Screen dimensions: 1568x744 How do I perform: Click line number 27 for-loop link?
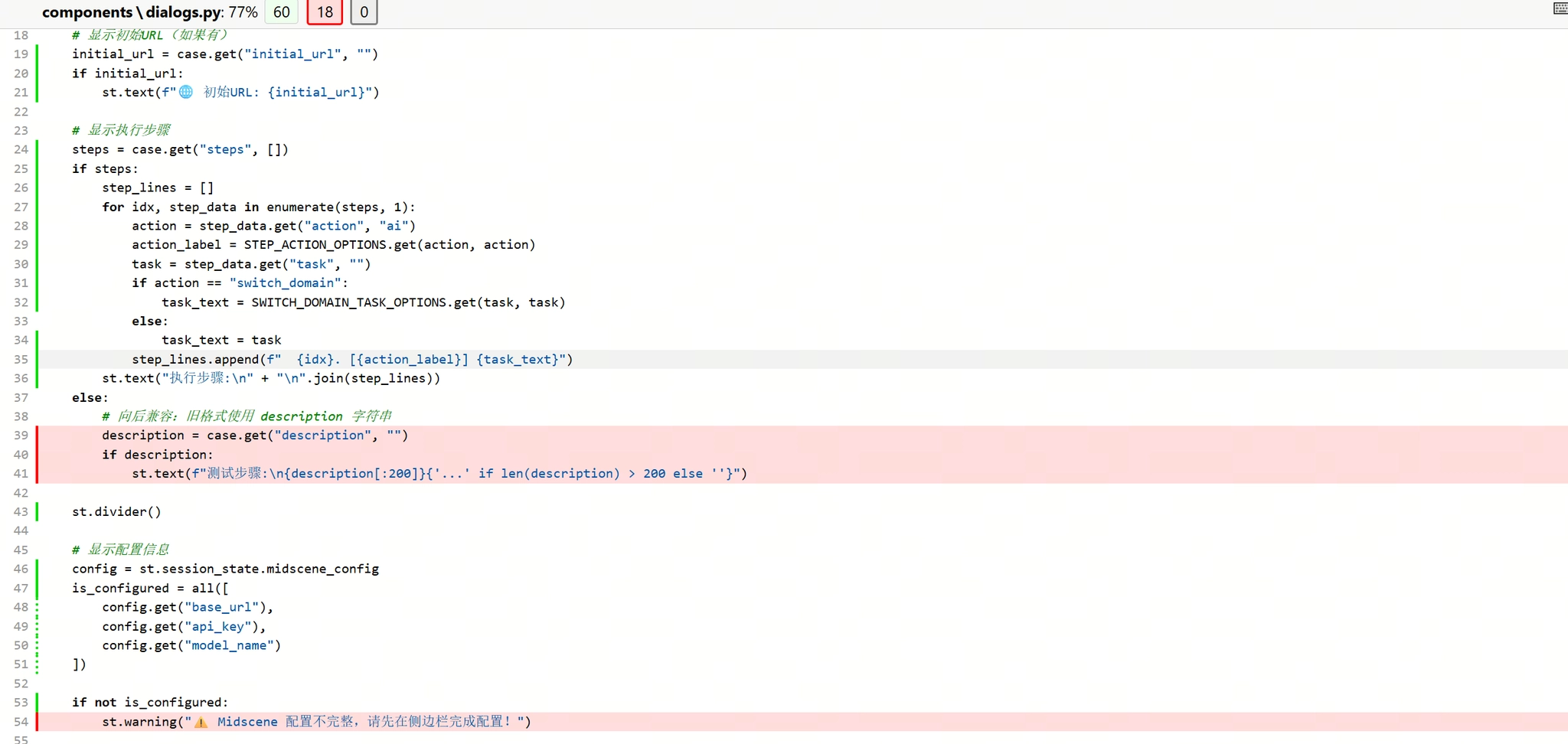[21, 207]
